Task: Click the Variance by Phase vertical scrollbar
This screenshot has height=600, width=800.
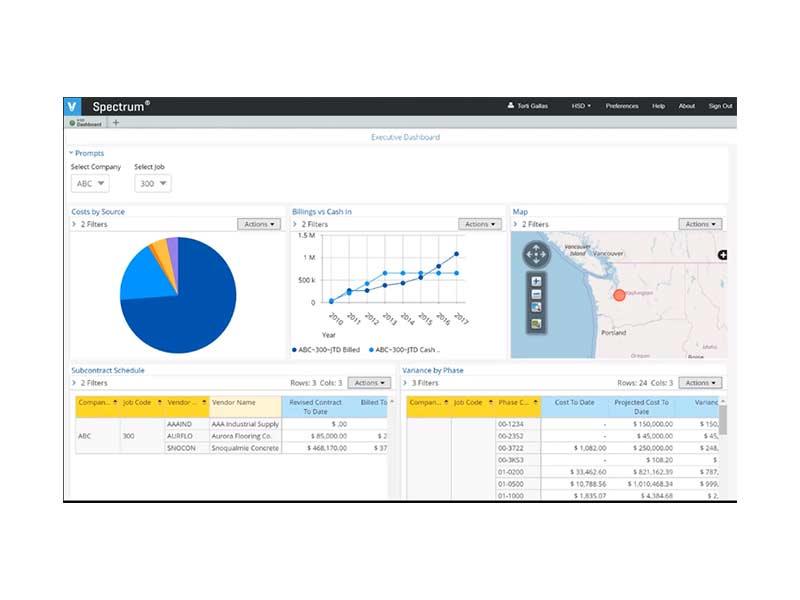Action: pyautogui.click(x=722, y=420)
